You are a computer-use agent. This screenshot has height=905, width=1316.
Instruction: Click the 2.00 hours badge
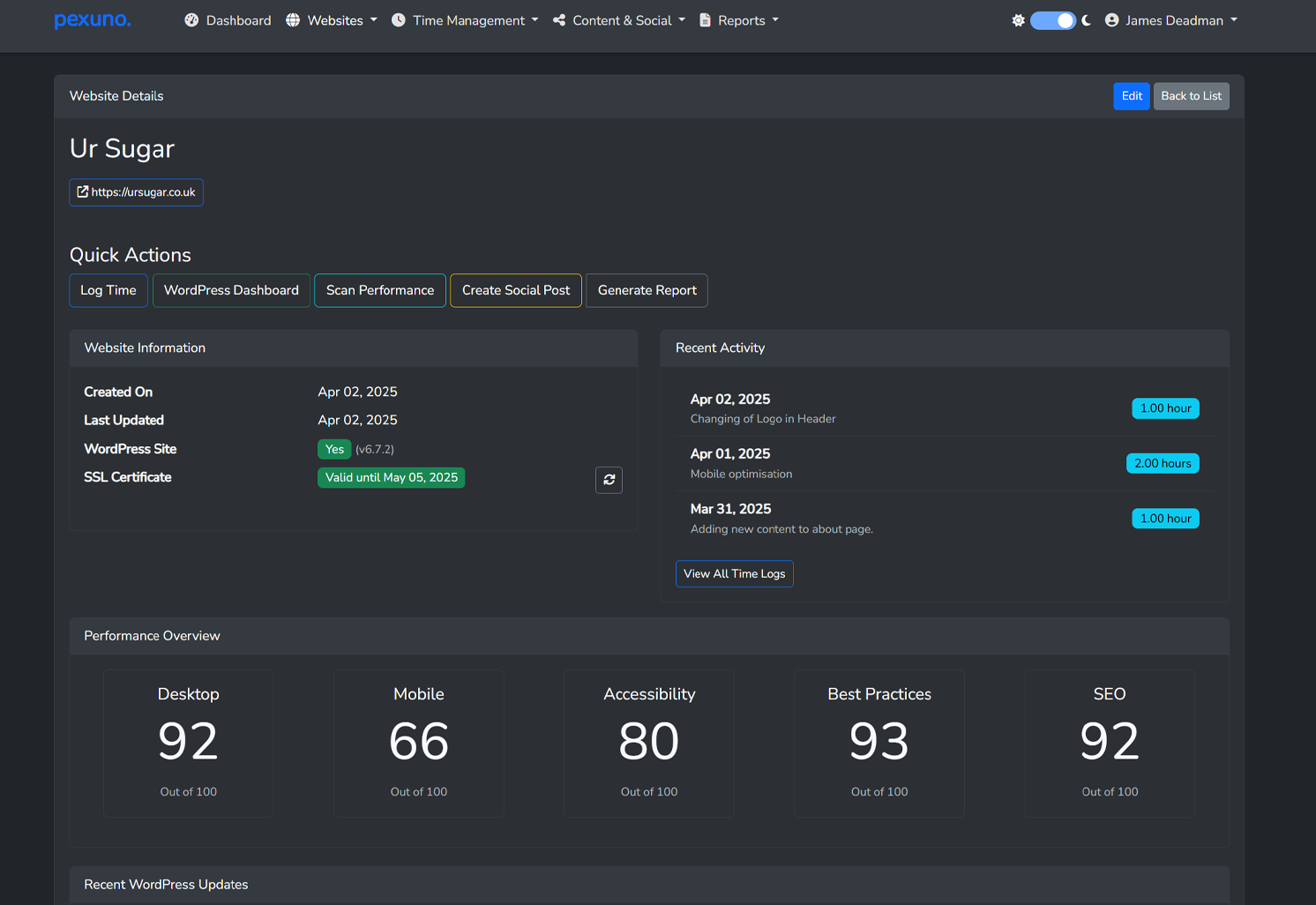pyautogui.click(x=1163, y=463)
